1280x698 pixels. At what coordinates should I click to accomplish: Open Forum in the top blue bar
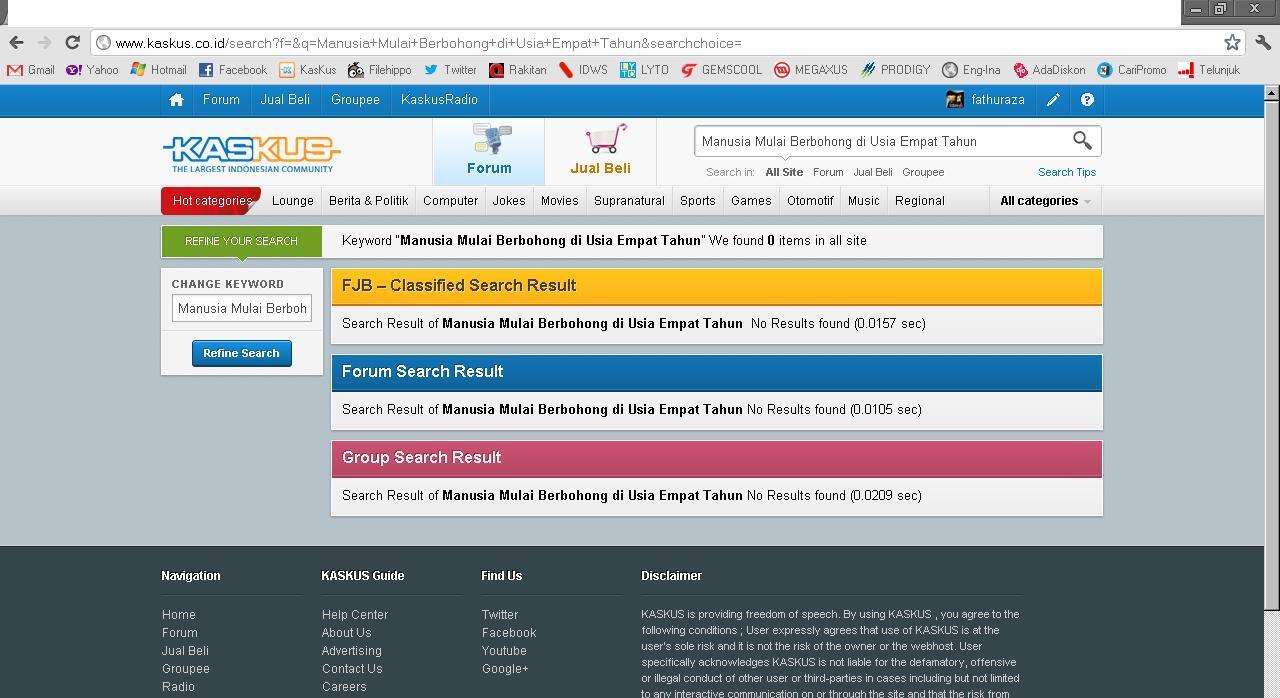point(221,100)
